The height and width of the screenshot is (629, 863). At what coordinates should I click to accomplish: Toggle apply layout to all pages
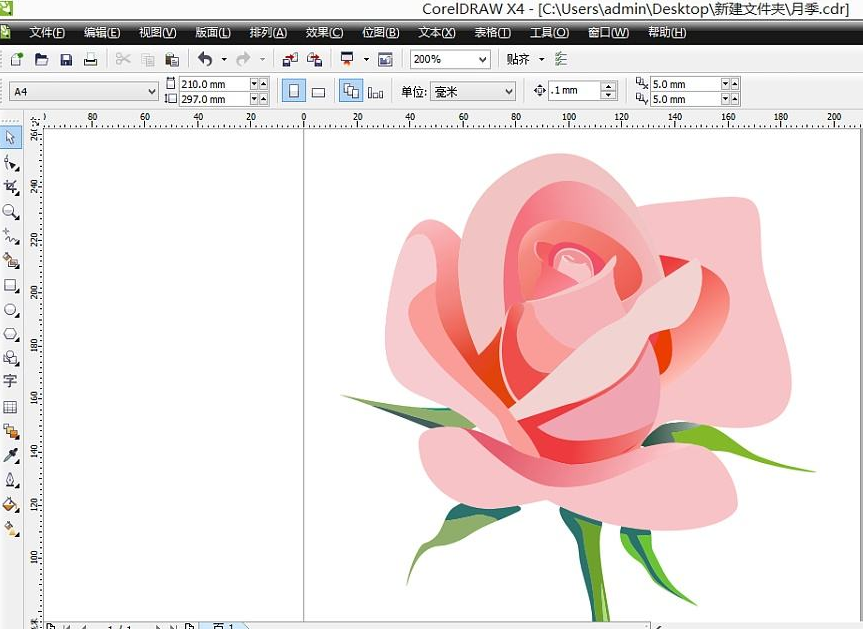pyautogui.click(x=351, y=92)
